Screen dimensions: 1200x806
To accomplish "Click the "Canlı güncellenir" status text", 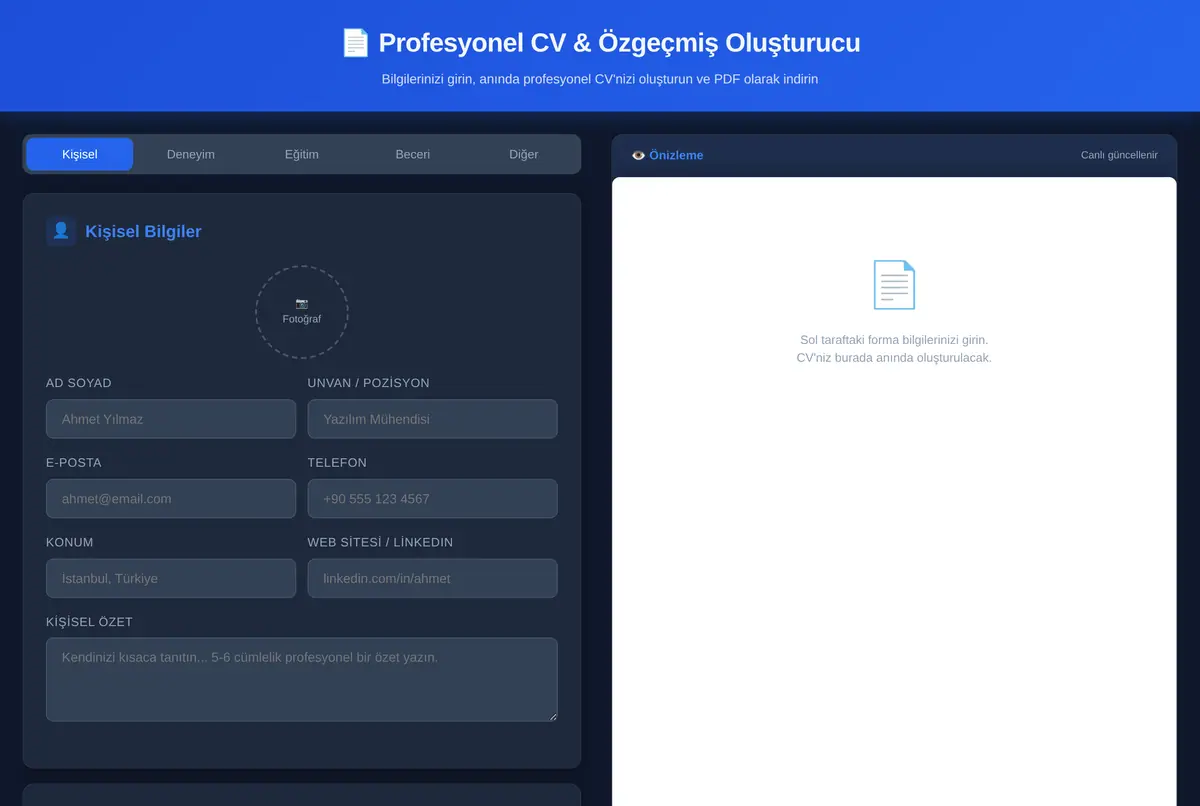I will pos(1119,155).
